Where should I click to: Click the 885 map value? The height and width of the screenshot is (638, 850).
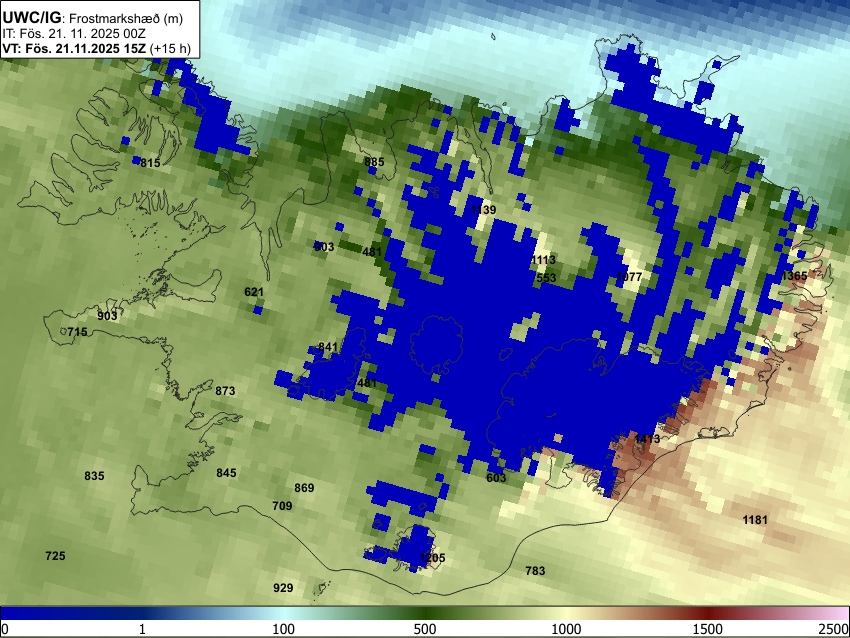374,162
